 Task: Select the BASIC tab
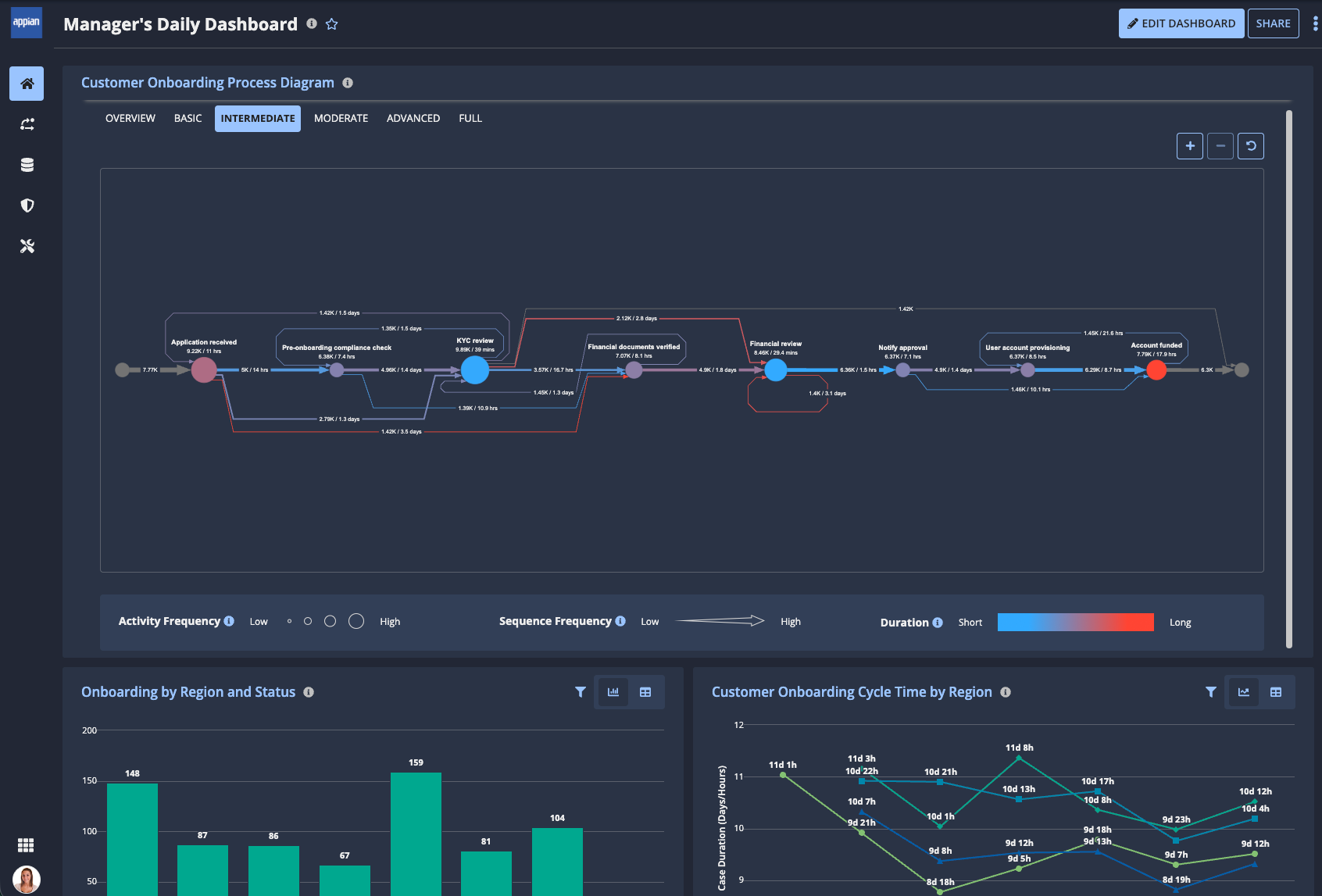(x=188, y=119)
